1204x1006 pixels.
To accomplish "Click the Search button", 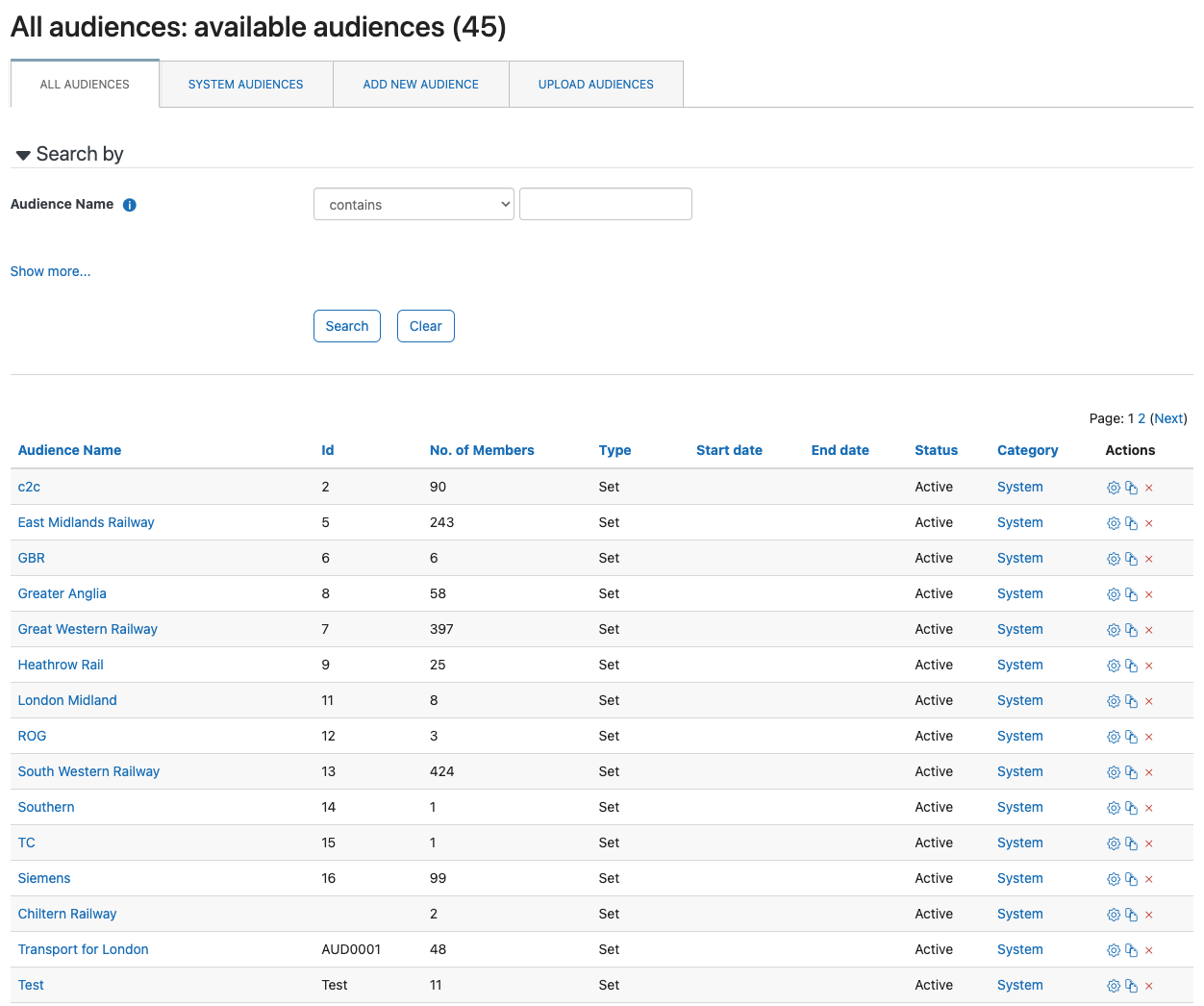I will (347, 326).
